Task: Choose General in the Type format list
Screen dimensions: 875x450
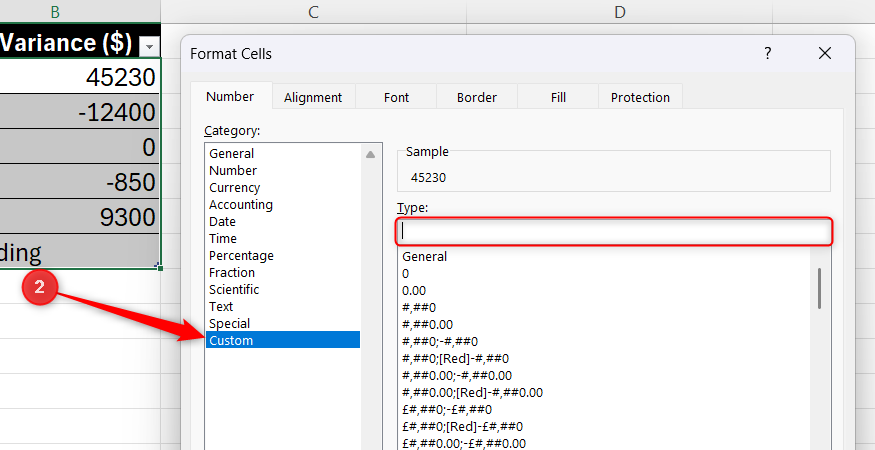Action: (x=606, y=257)
